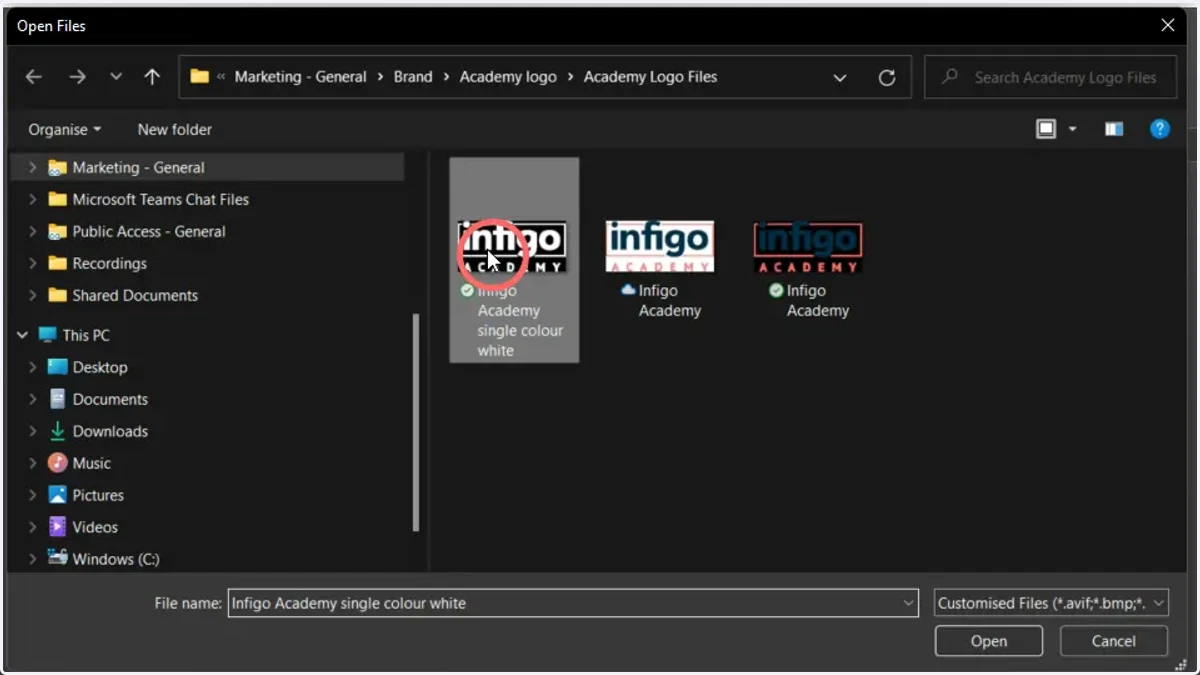Screen dimensions: 1200x675
Task: Click the cloud sync status icon
Action: point(628,290)
